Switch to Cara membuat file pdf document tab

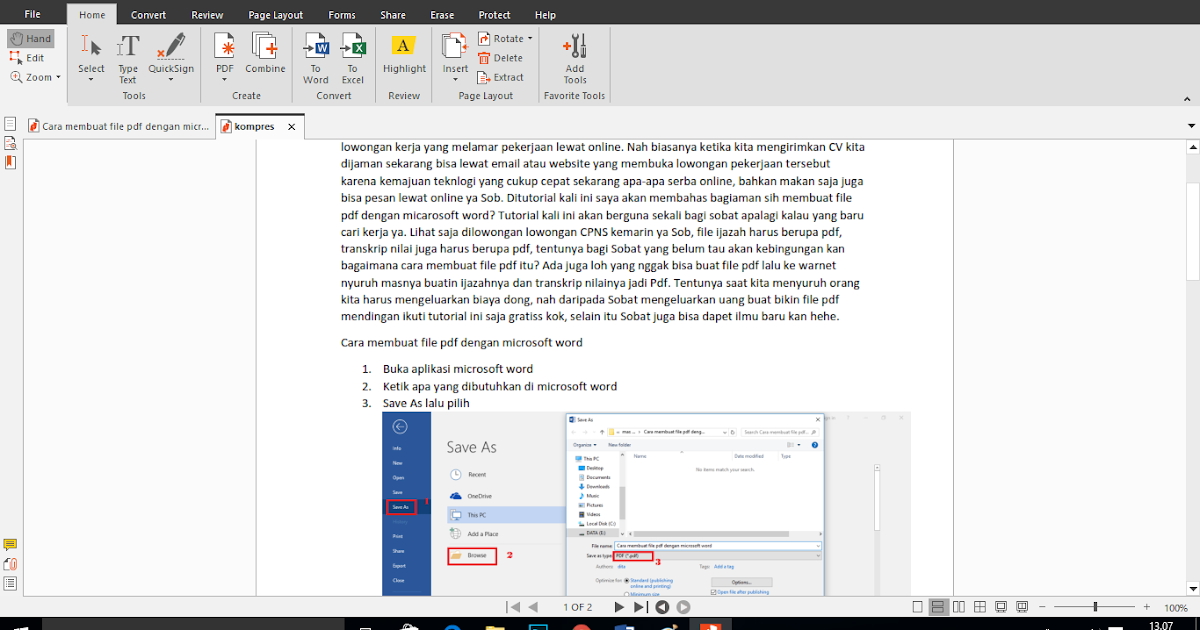click(x=118, y=127)
